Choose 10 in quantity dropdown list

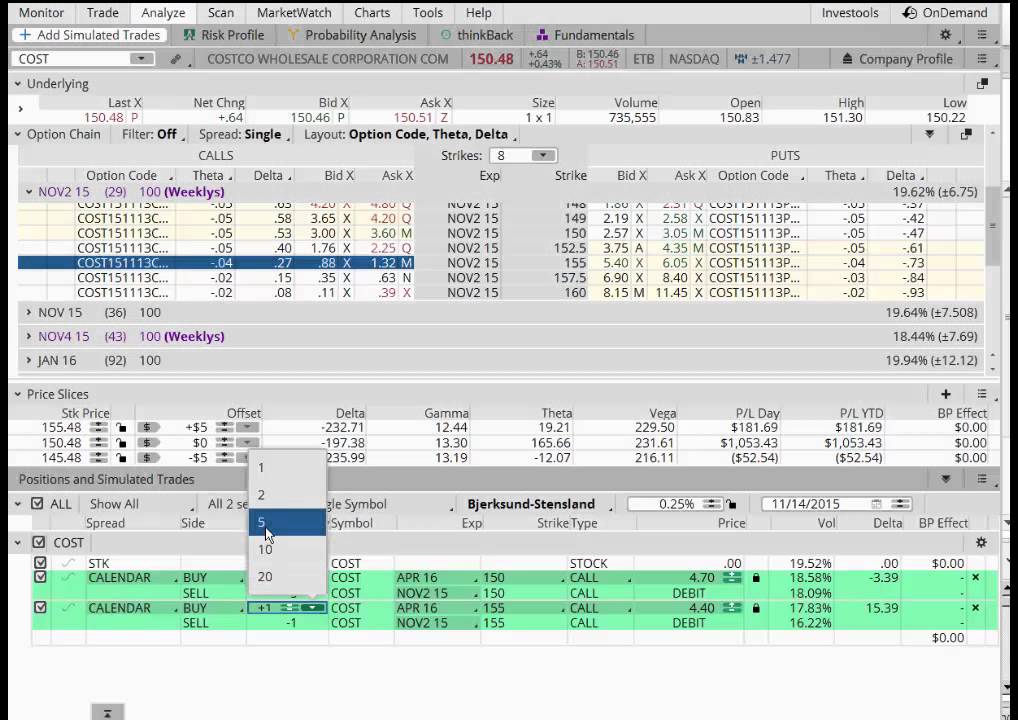click(287, 549)
